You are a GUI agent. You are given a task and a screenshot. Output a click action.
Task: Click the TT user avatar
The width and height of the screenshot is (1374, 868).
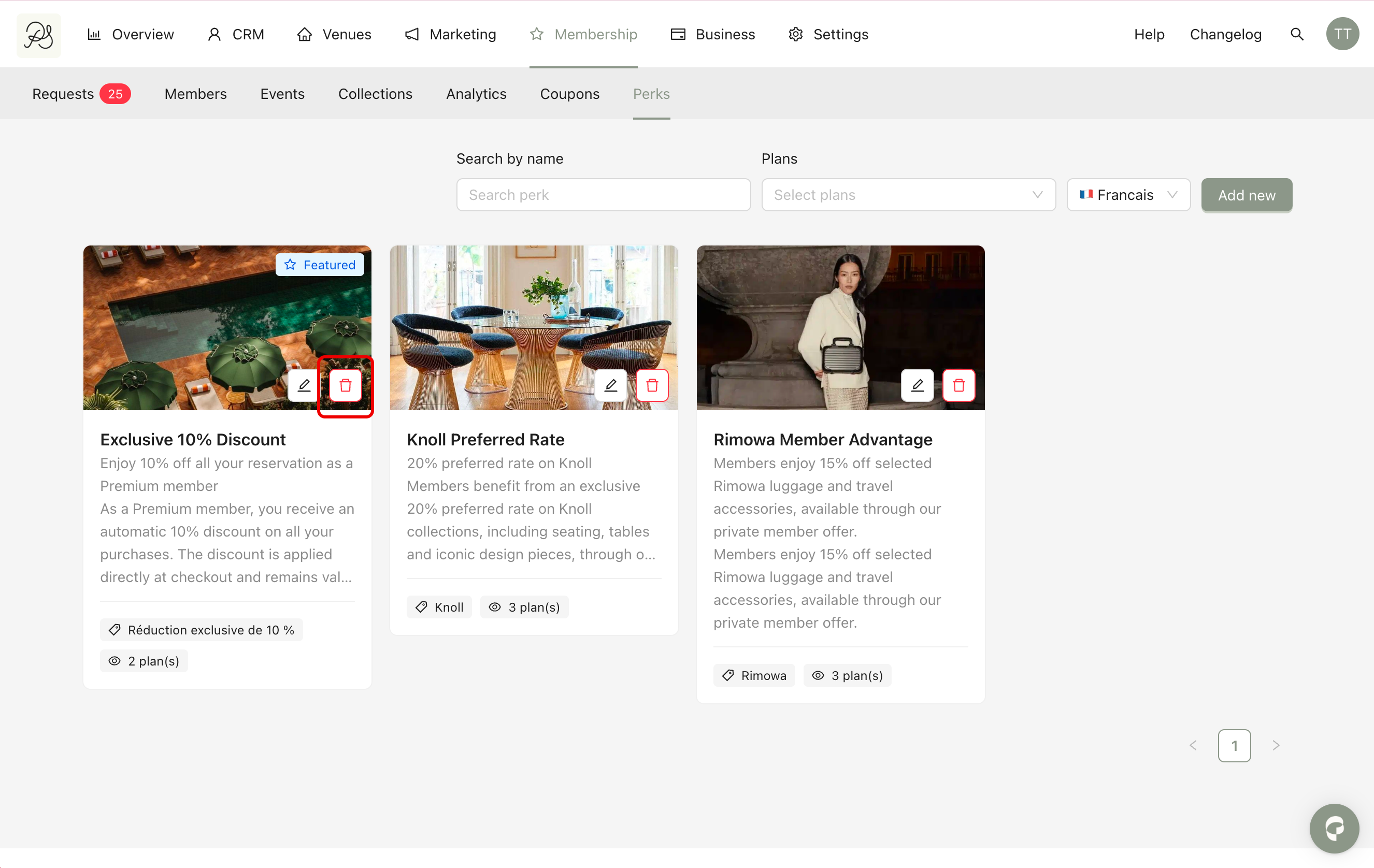pos(1342,34)
